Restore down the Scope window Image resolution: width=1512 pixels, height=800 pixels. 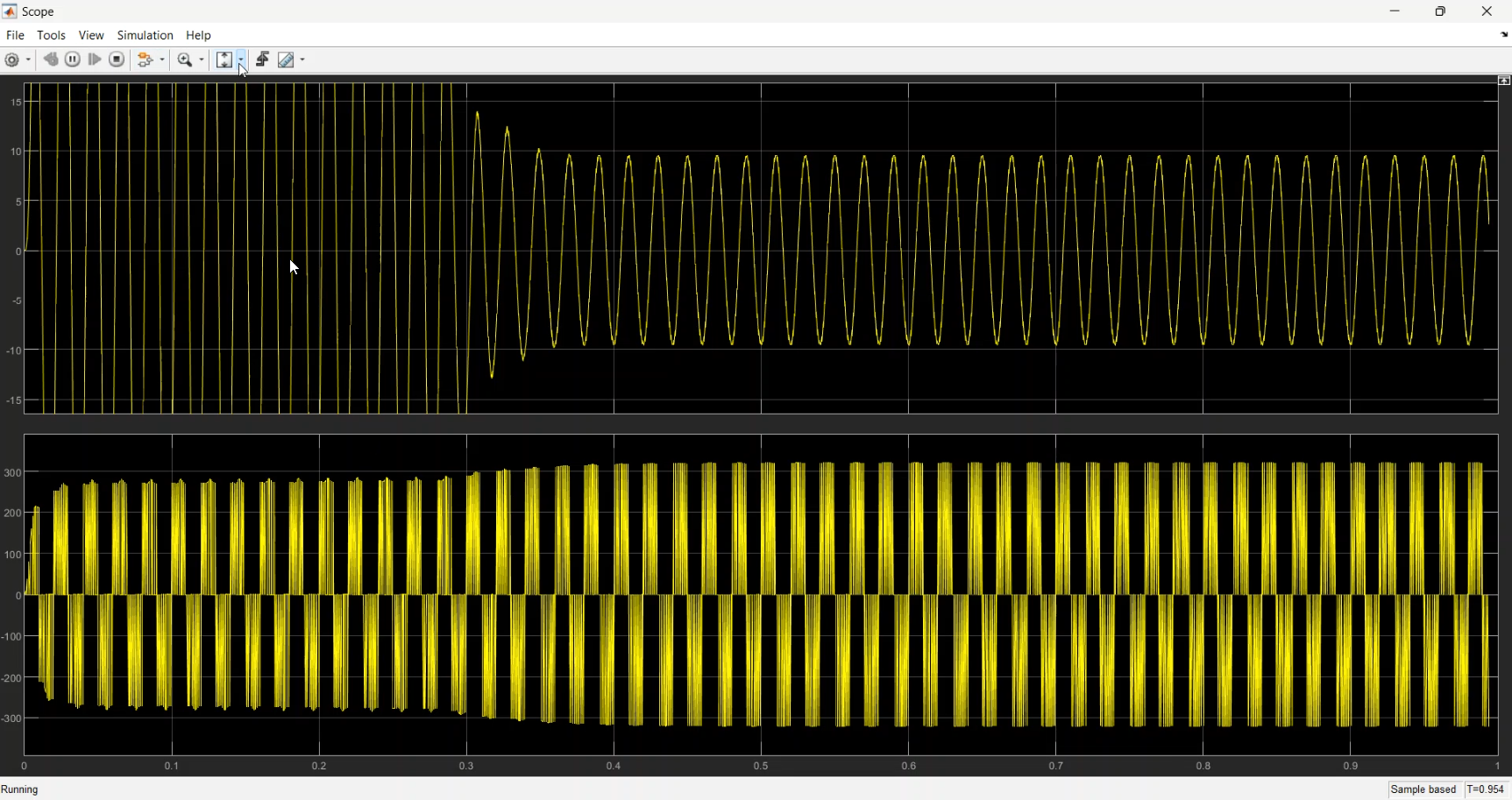coord(1441,11)
